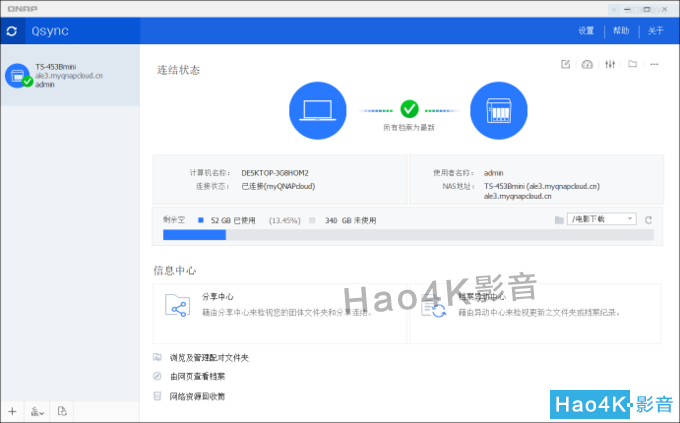Click the document log icon at sidebar bottom
680x423 pixels.
(x=62, y=411)
